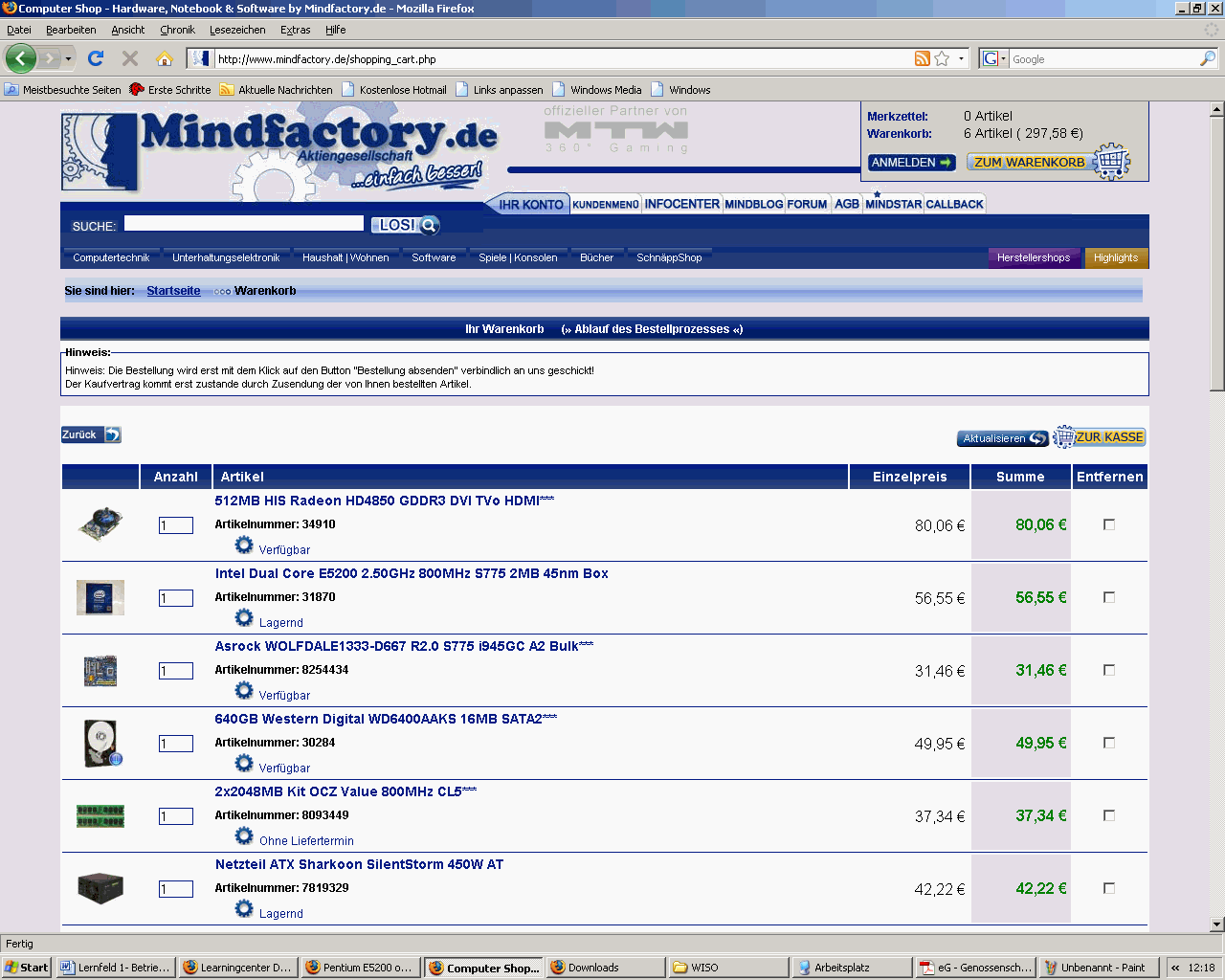Viewport: 1225px width, 980px height.
Task: Open Intel Dual Core box thumbnail
Action: point(100,597)
